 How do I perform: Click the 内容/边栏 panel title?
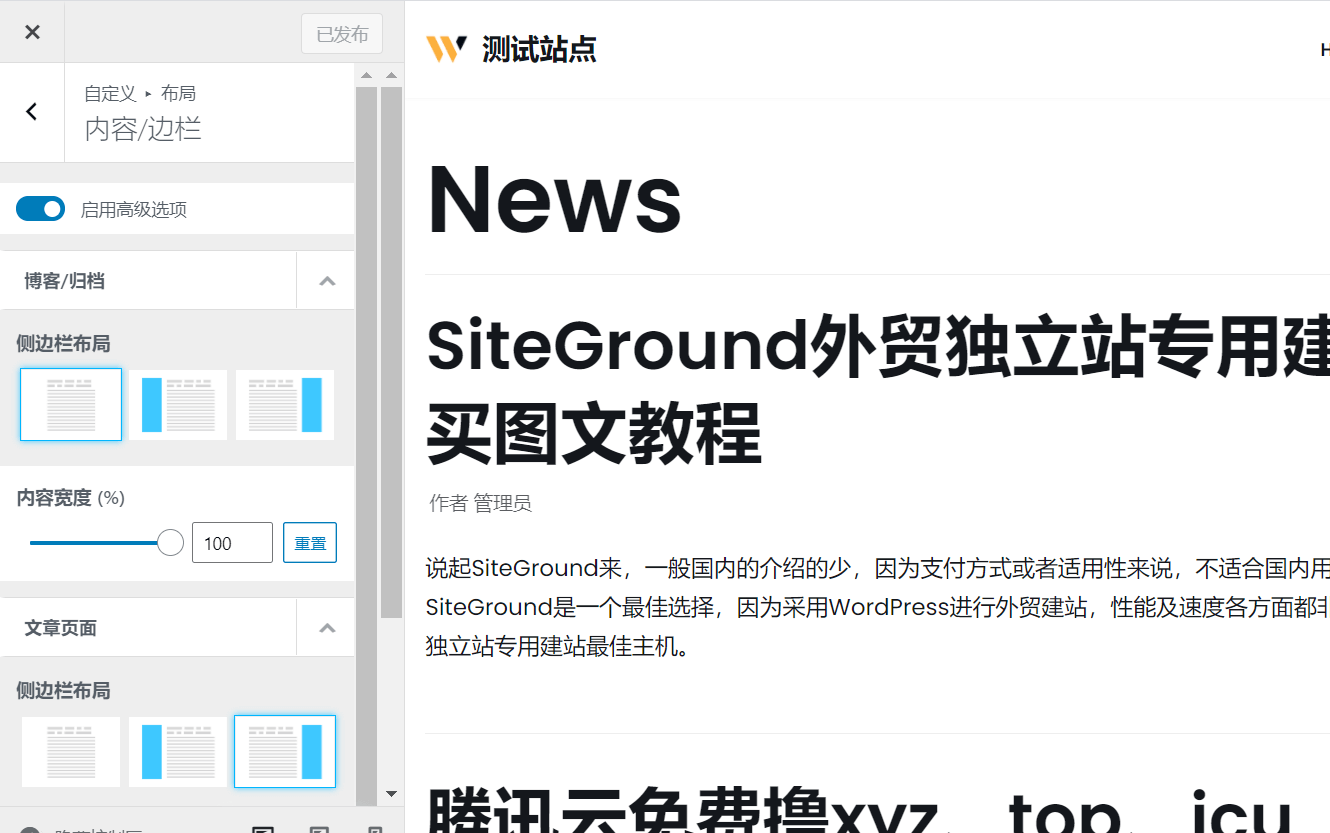[143, 129]
